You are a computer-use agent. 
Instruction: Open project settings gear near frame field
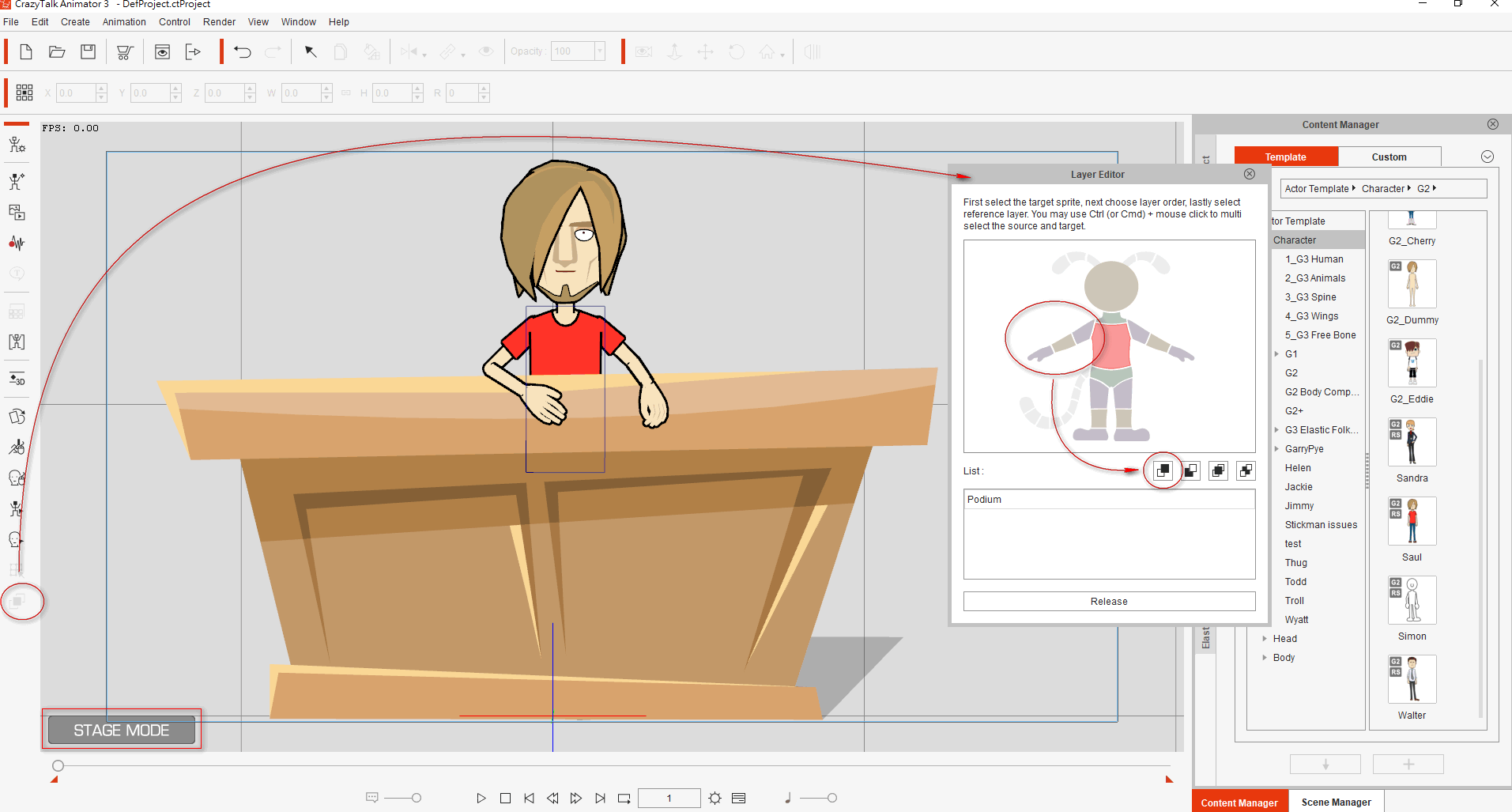(x=715, y=799)
